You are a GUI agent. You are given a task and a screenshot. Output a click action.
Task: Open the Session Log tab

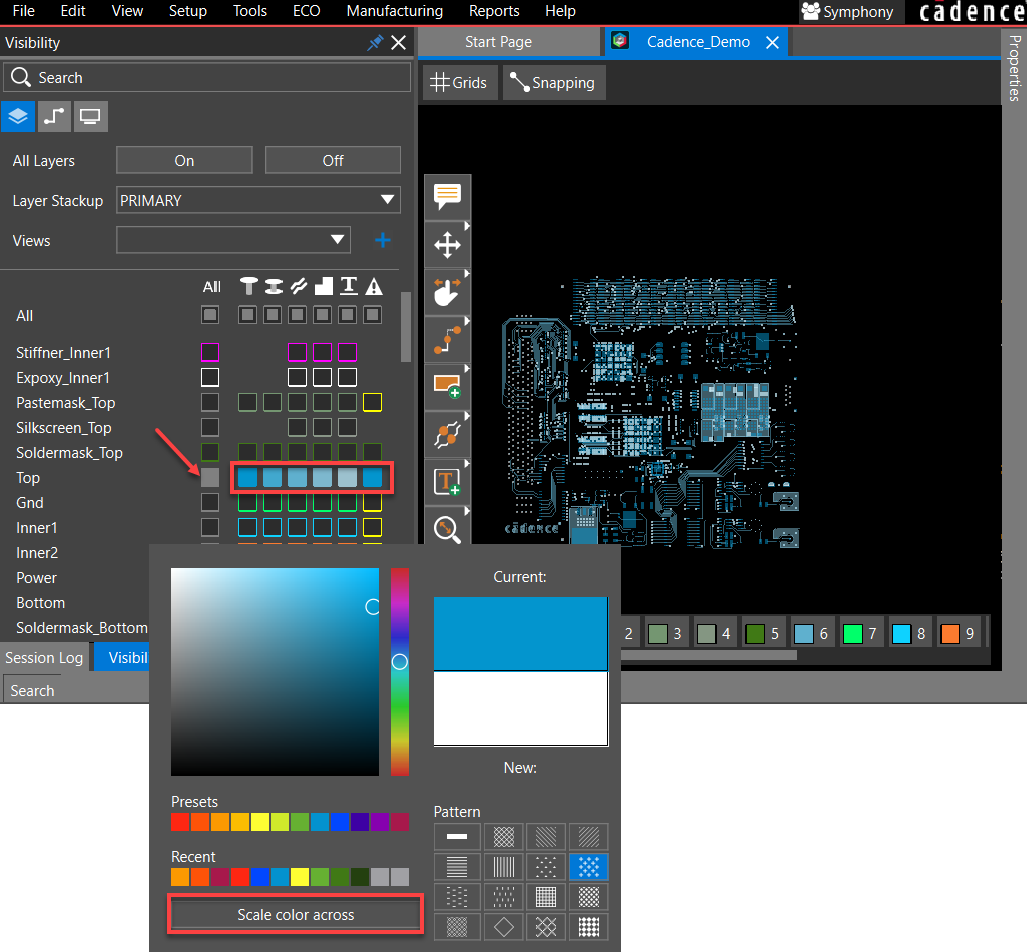(x=45, y=658)
